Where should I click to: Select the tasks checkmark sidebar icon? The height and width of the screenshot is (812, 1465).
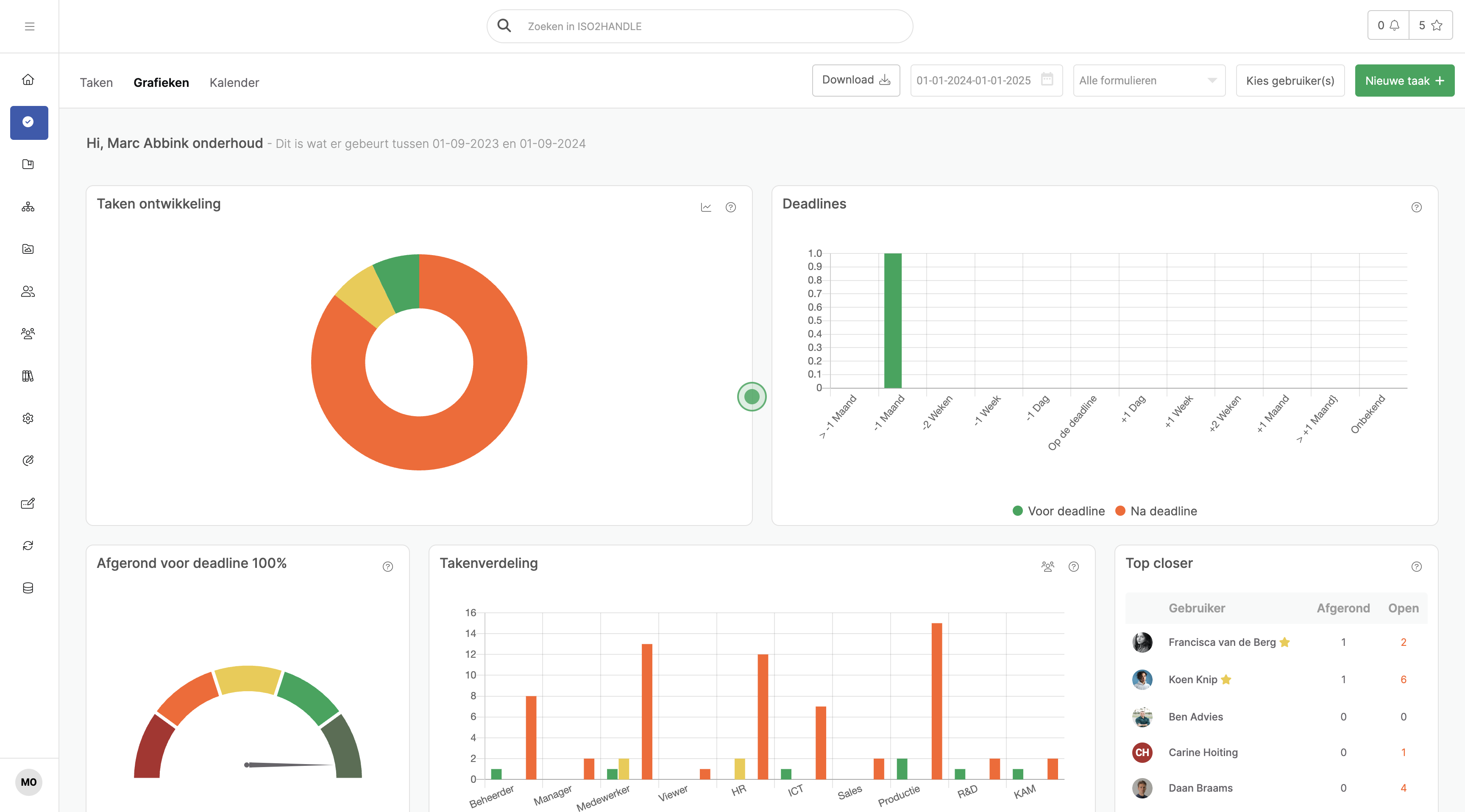click(x=28, y=122)
